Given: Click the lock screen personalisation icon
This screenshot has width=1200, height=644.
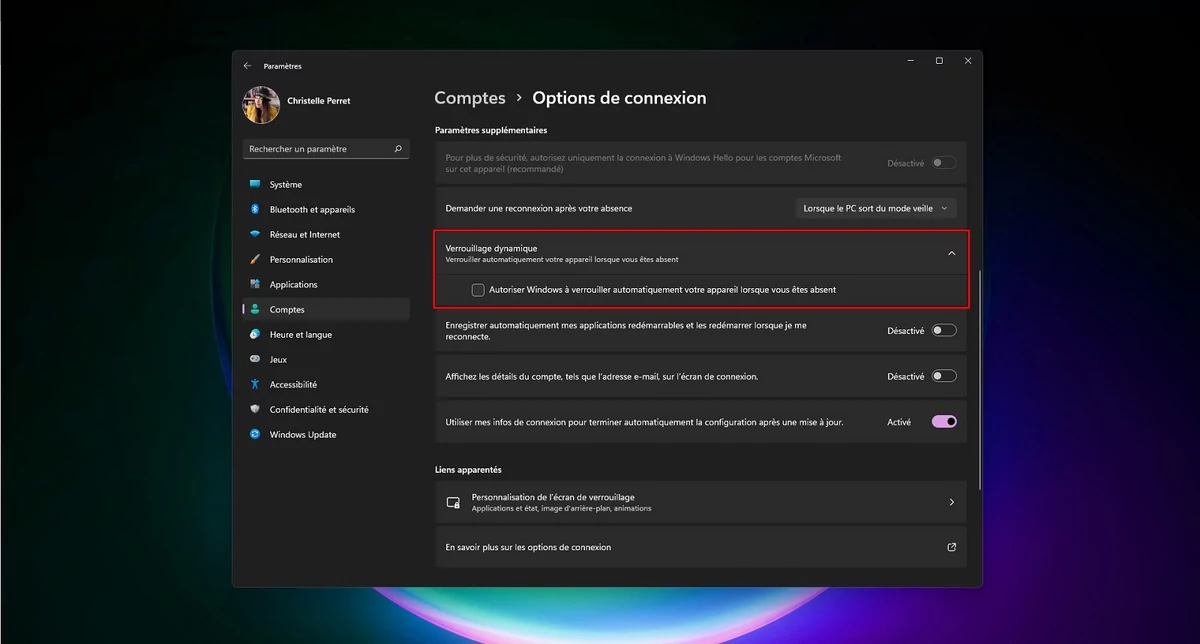Looking at the screenshot, I should pos(453,502).
